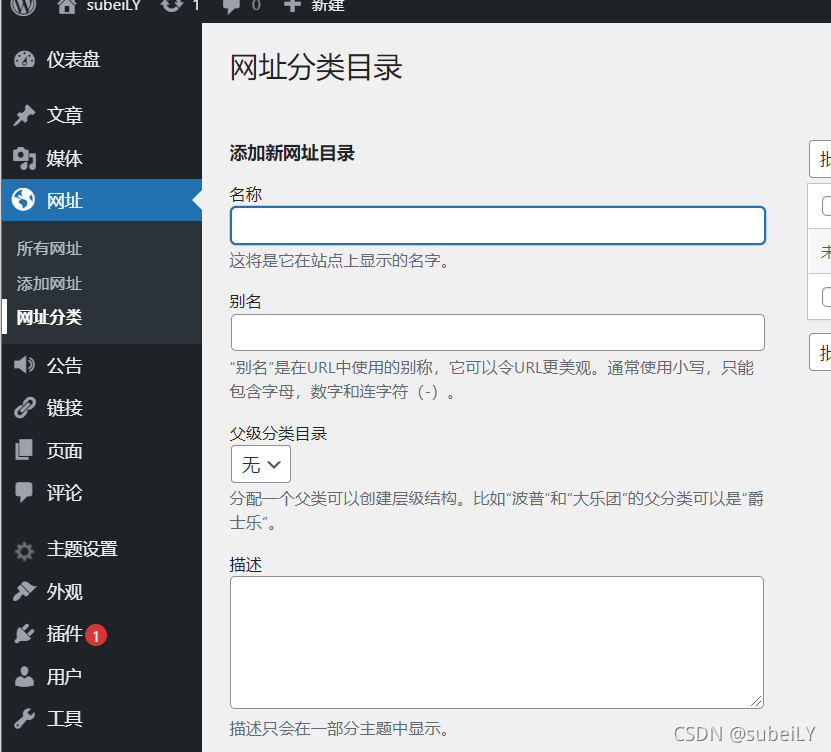Click the pages icon beside 页面
The image size is (831, 752).
pyautogui.click(x=24, y=450)
